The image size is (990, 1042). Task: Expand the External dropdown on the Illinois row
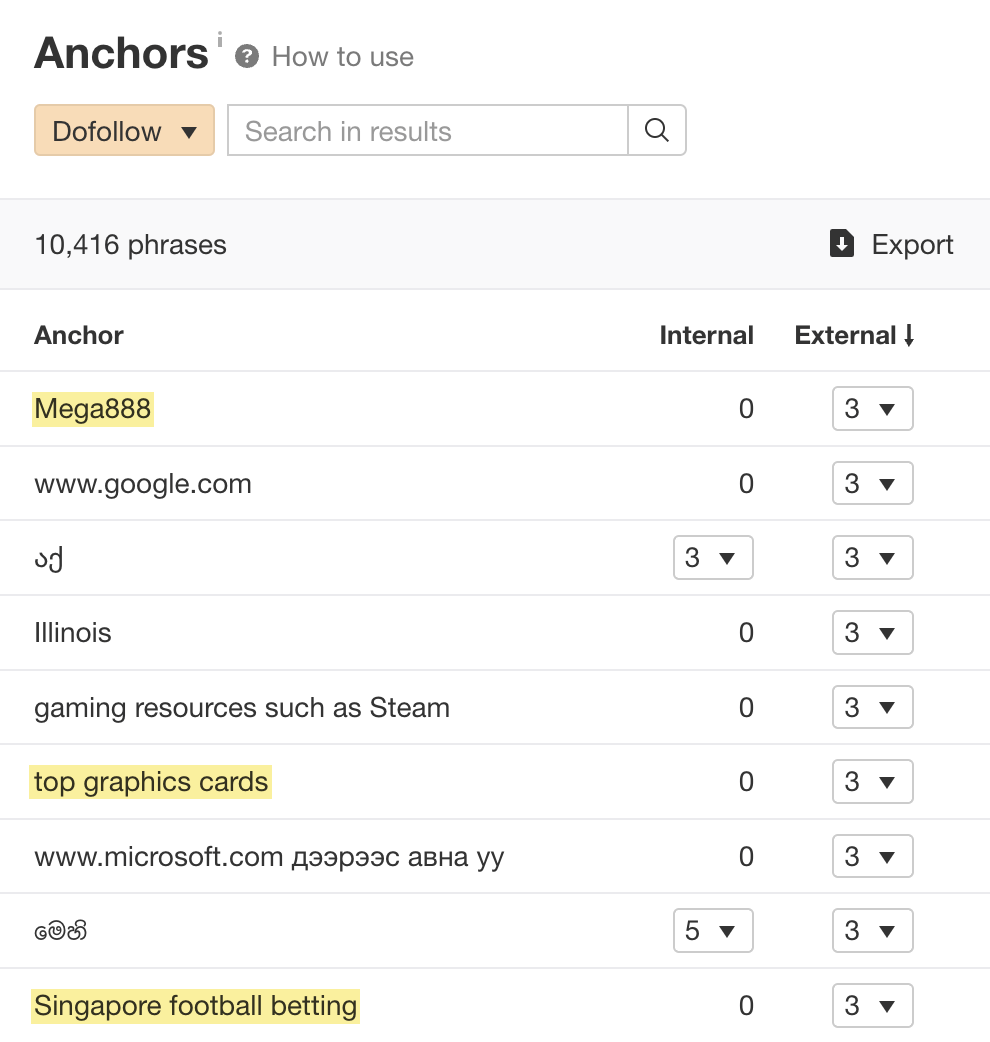point(872,632)
